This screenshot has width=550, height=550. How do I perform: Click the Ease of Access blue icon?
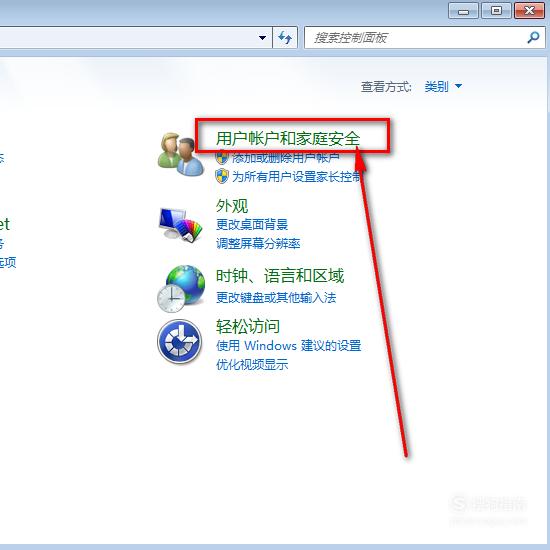click(180, 341)
